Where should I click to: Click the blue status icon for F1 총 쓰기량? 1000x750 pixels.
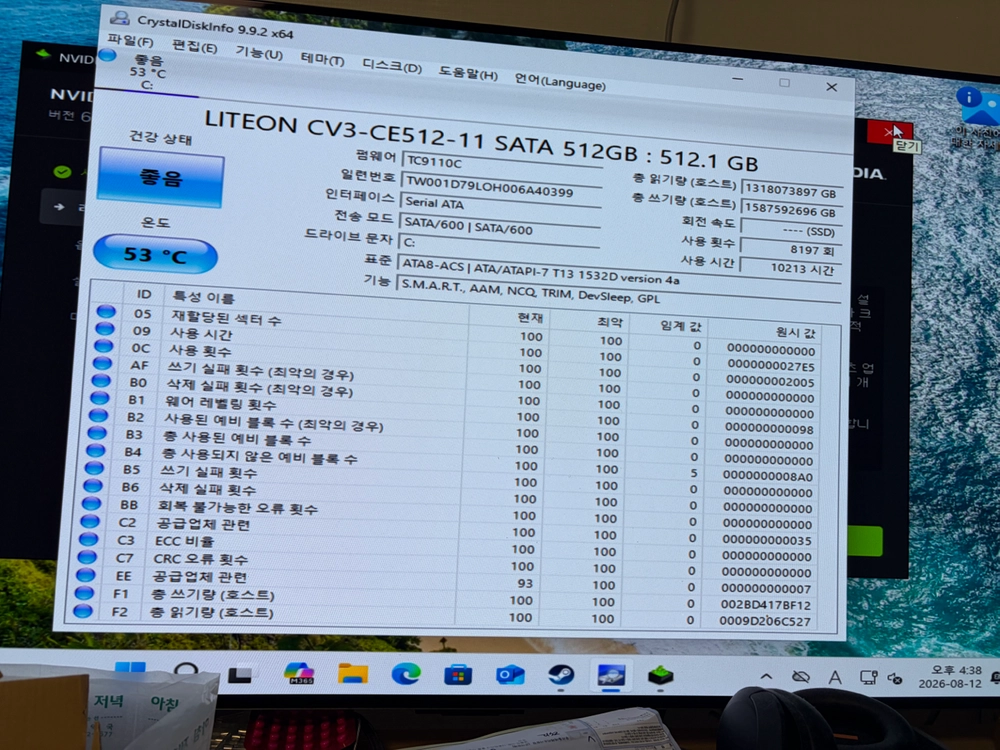84,593
